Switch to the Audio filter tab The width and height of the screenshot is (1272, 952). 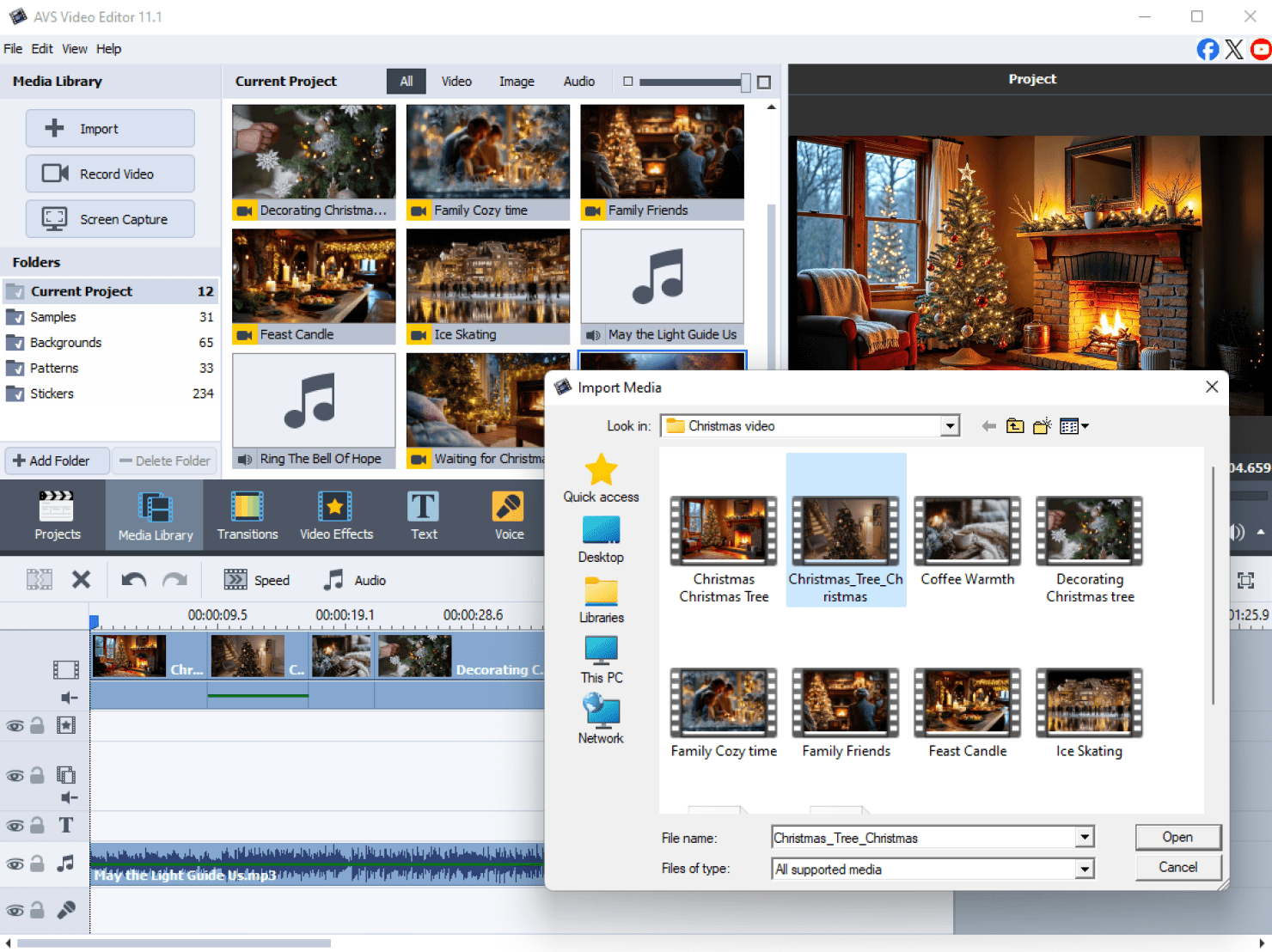pyautogui.click(x=578, y=82)
